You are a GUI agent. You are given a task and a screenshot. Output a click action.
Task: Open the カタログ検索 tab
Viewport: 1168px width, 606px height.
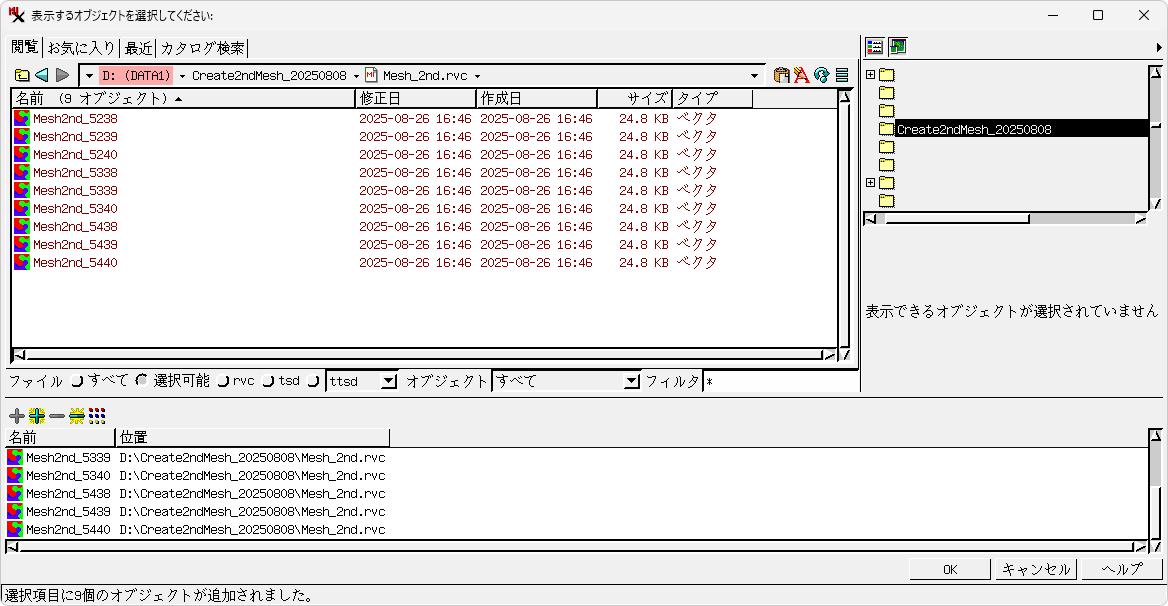202,48
